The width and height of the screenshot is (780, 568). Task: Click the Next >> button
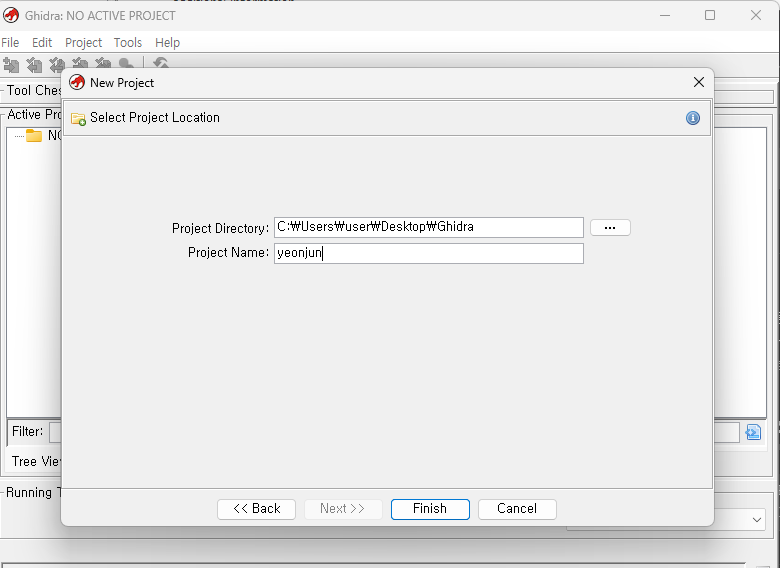(x=343, y=509)
